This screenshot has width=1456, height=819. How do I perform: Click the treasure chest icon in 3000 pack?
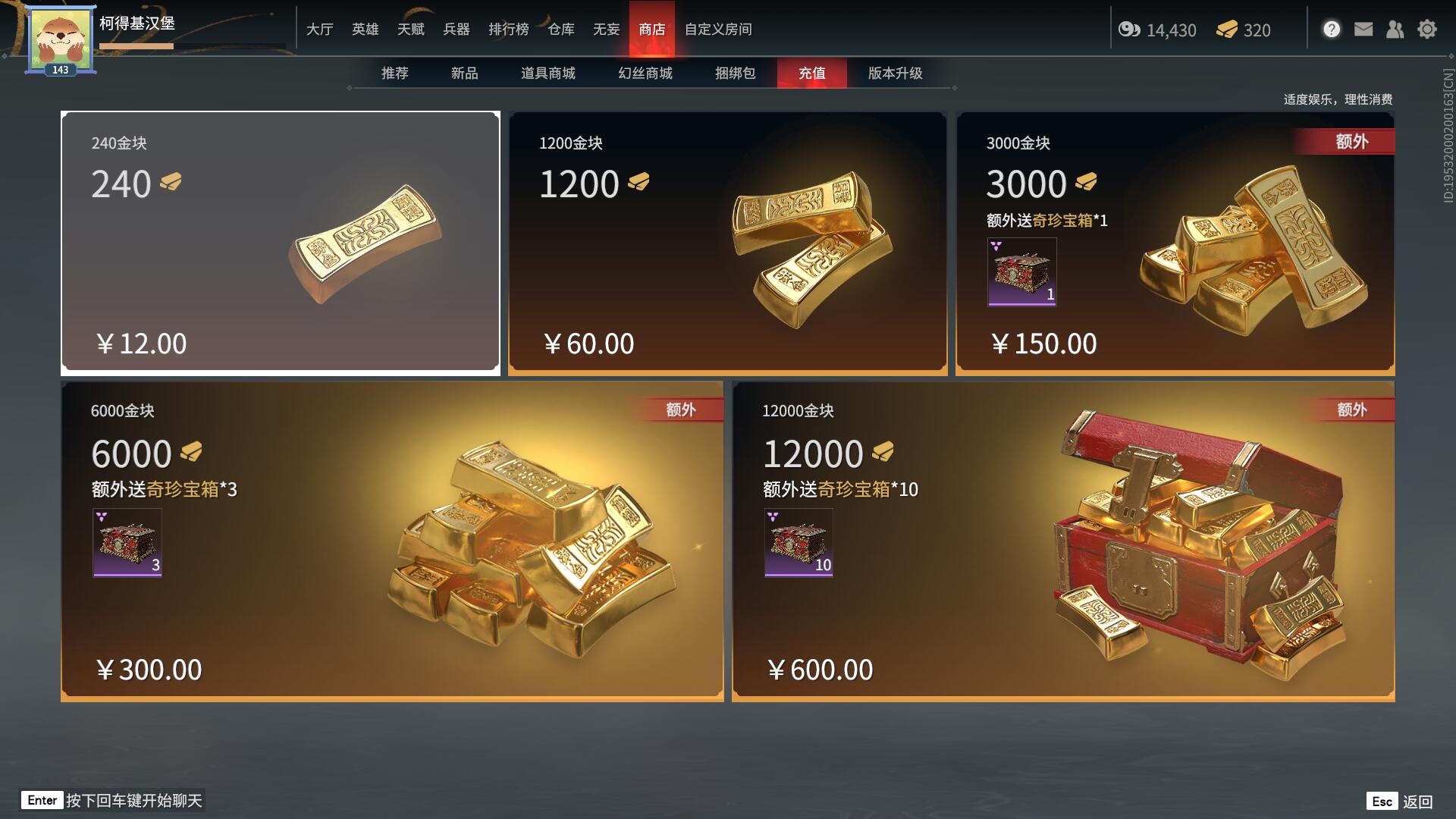coord(1021,271)
